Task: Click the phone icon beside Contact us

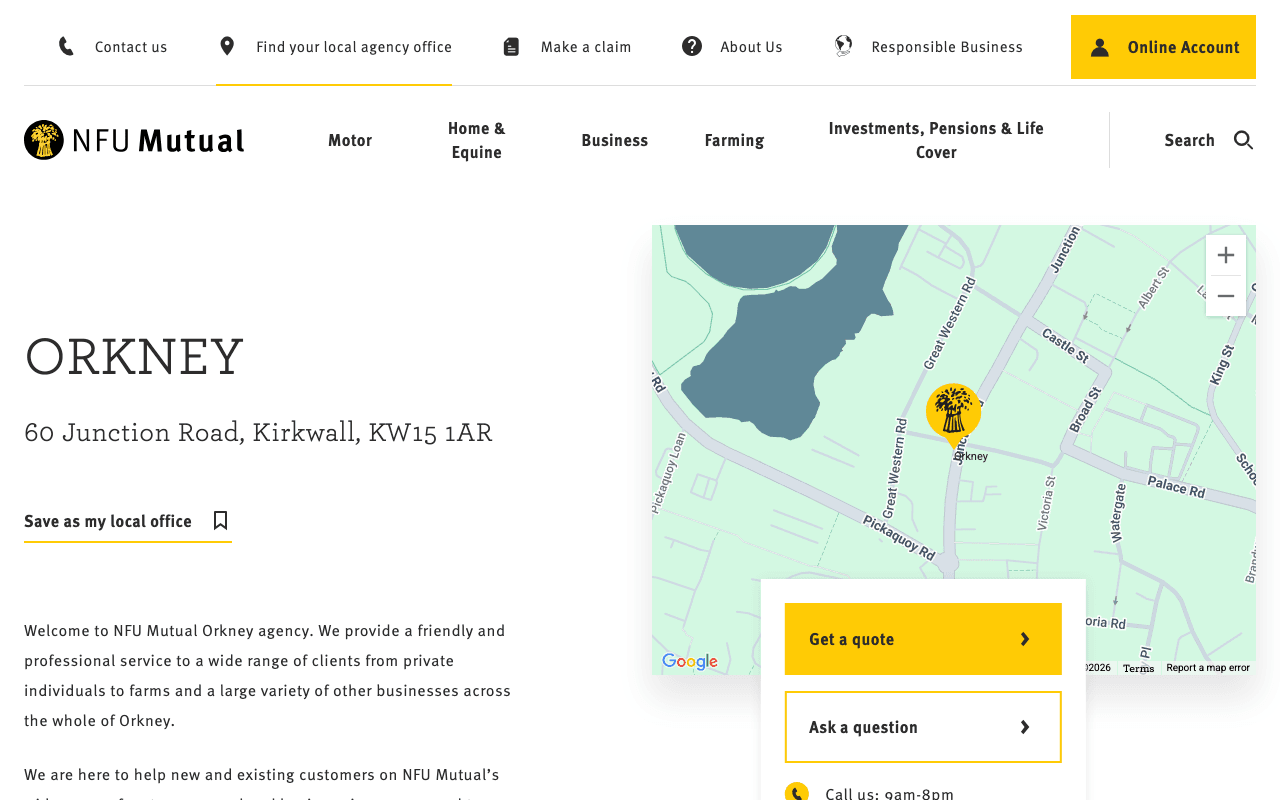Action: click(x=66, y=46)
